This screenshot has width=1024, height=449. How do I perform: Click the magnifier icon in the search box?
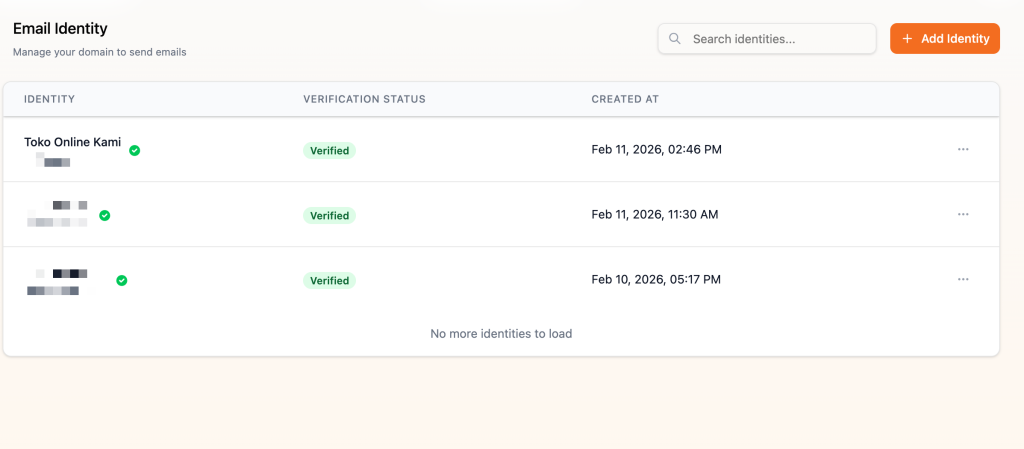coord(675,39)
